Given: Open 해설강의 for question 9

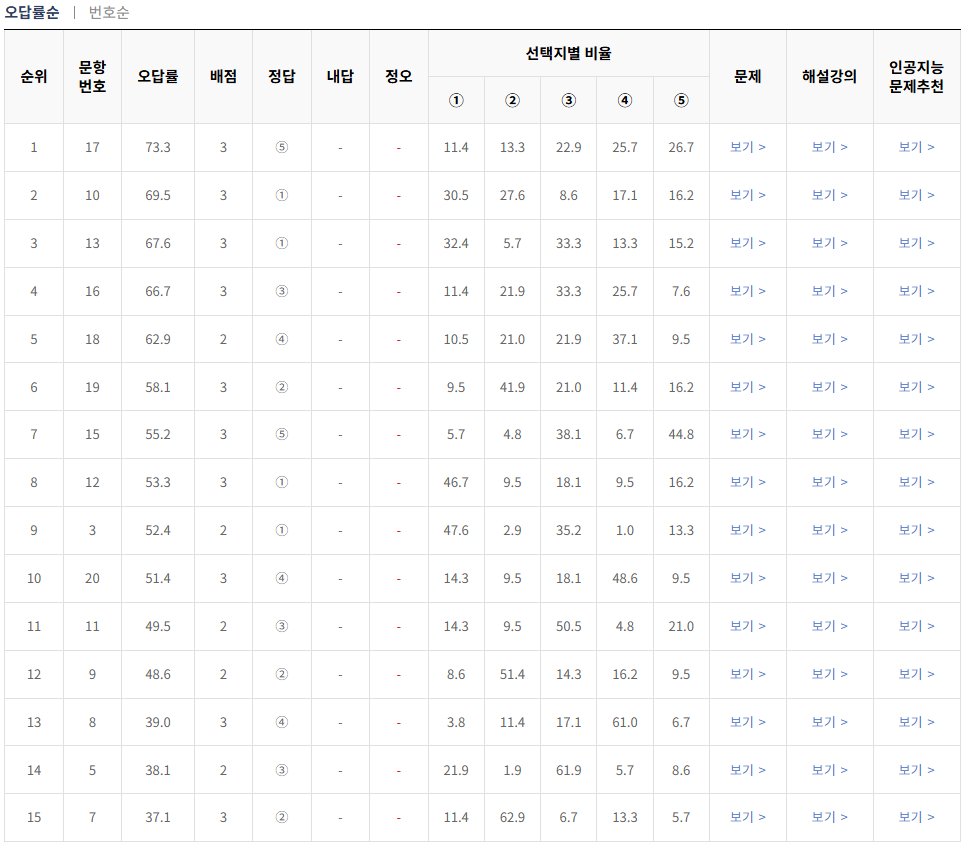Looking at the screenshot, I should pos(832,672).
